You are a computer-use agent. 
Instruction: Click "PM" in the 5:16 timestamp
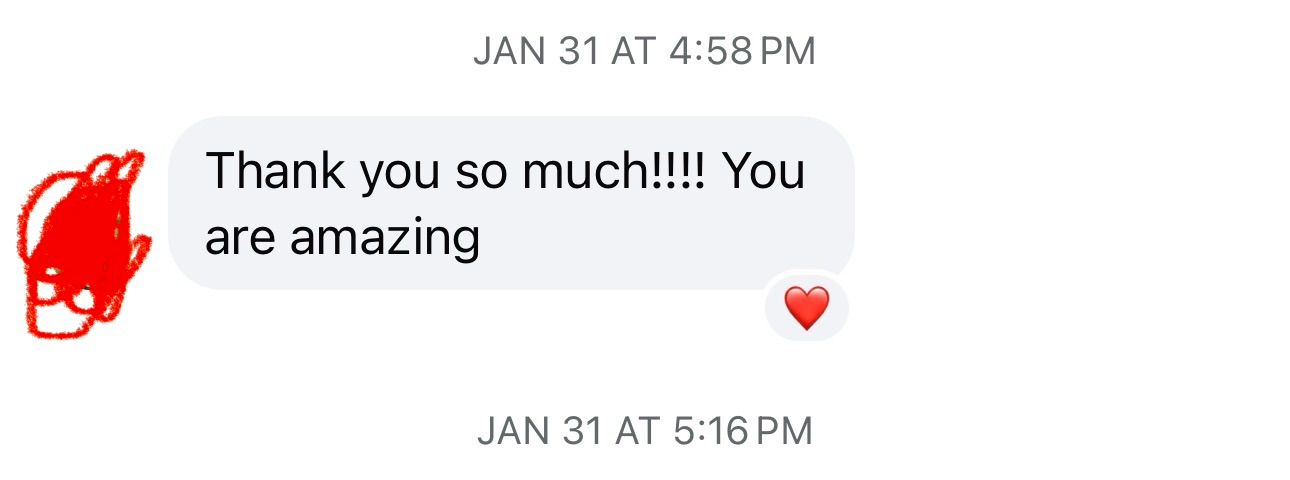click(x=786, y=431)
